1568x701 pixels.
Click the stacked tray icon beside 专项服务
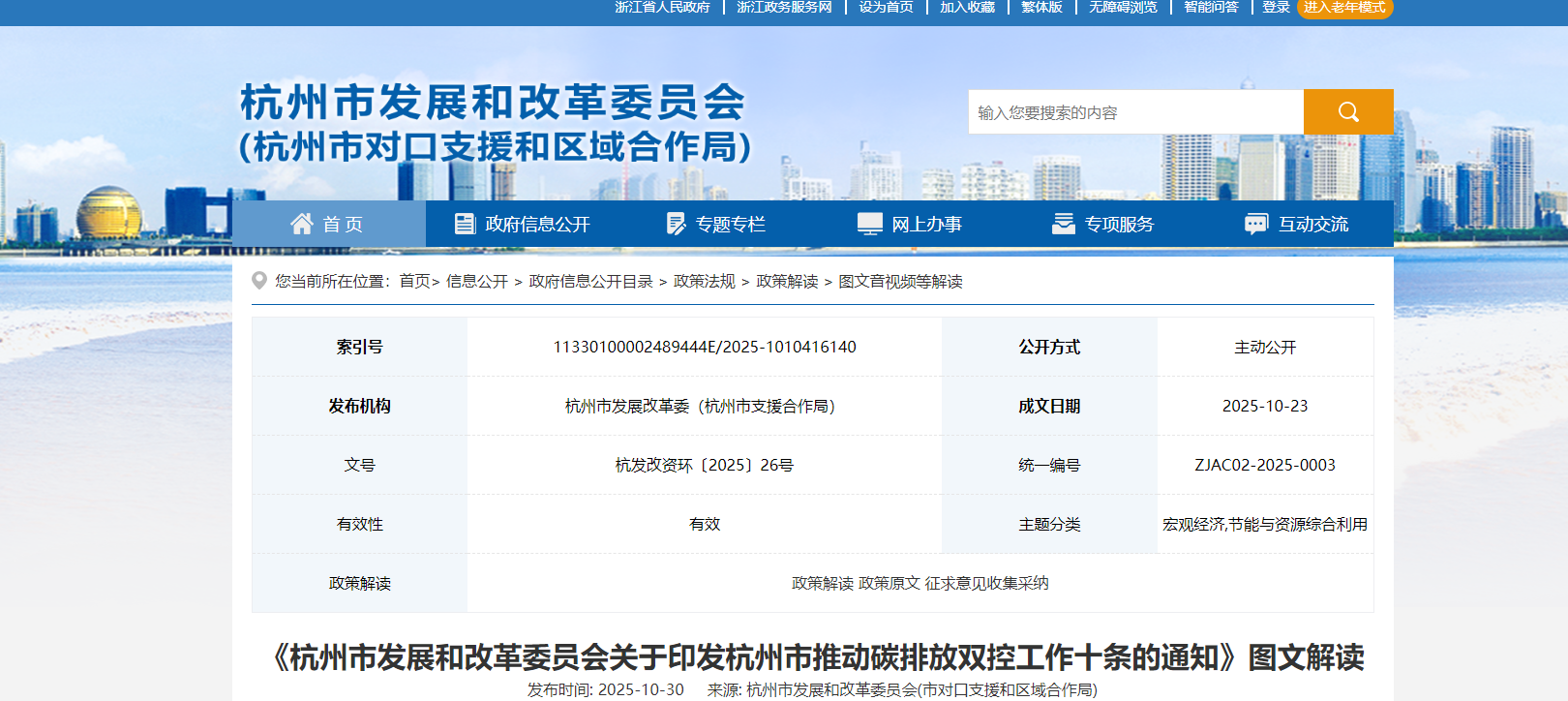pos(1063,224)
